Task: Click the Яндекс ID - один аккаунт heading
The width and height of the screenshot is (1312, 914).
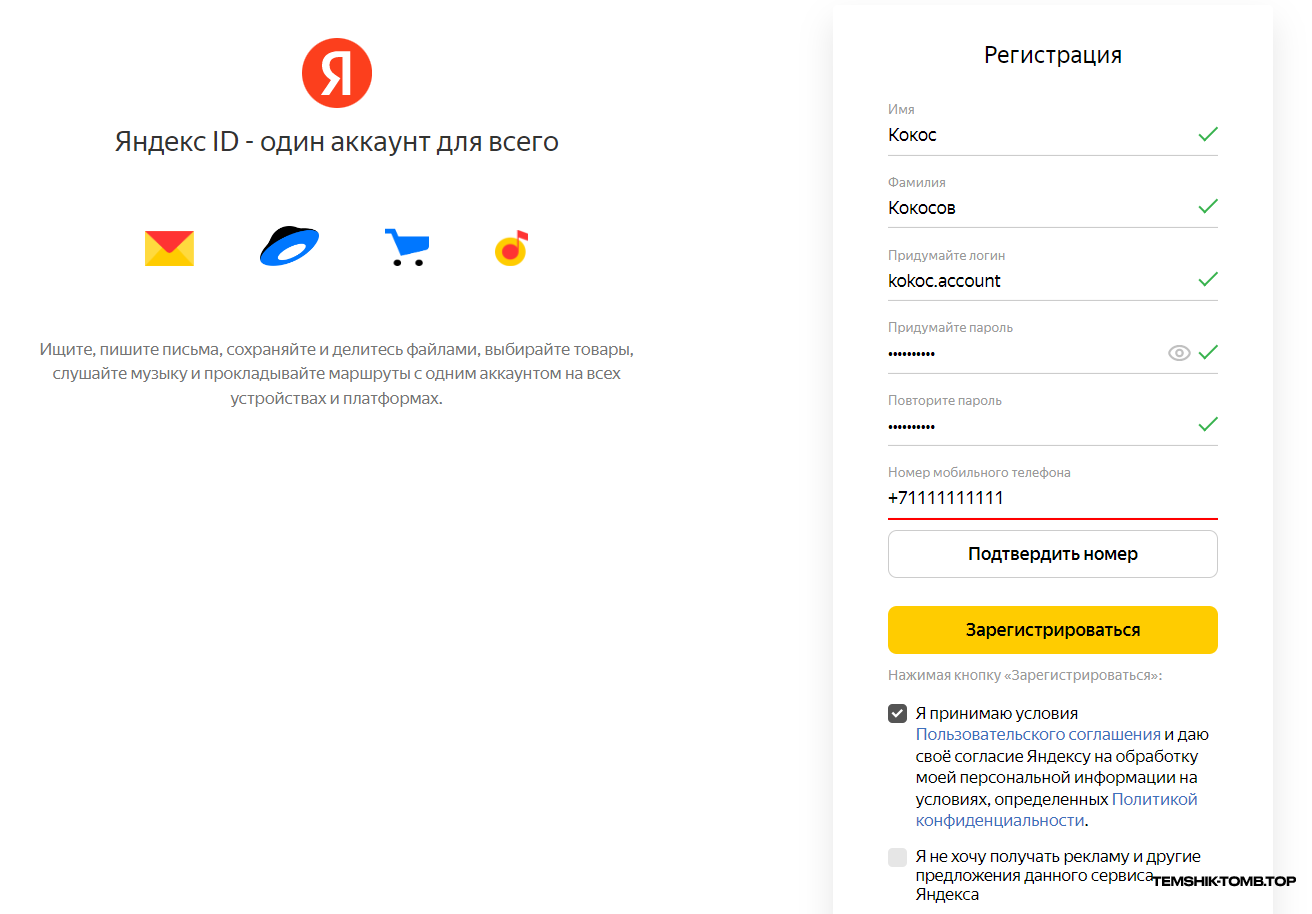Action: tap(337, 142)
